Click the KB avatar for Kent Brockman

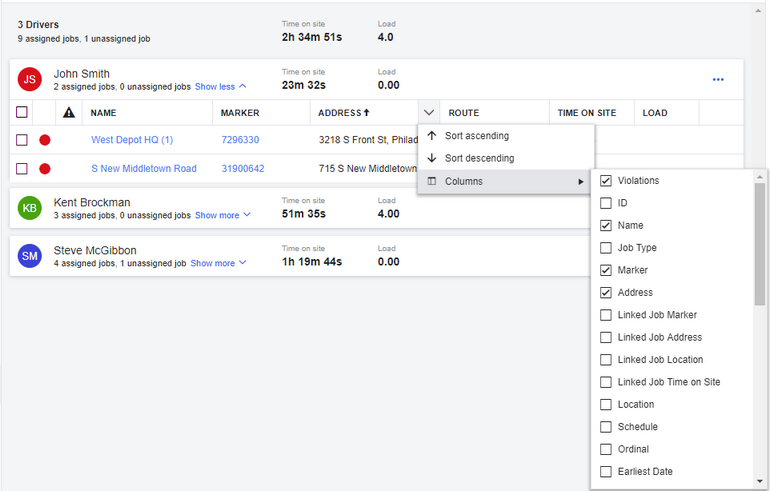pos(29,208)
